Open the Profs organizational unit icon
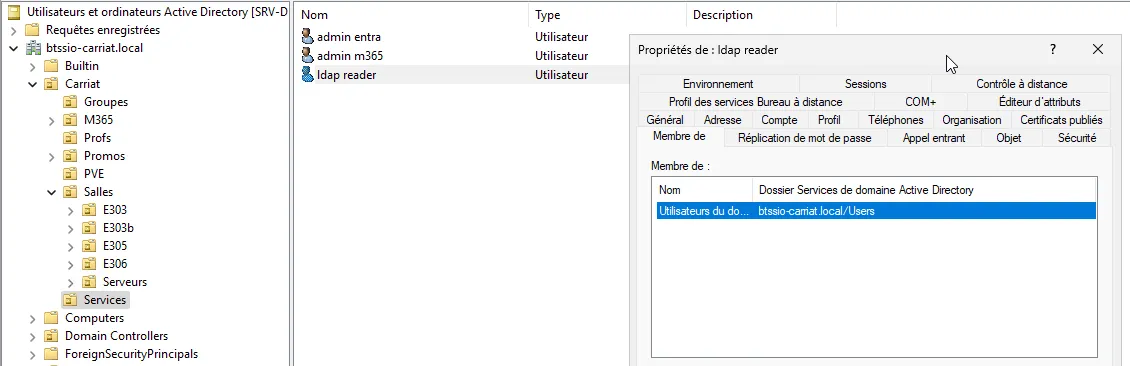Viewport: 1130px width, 366px height. click(70, 138)
